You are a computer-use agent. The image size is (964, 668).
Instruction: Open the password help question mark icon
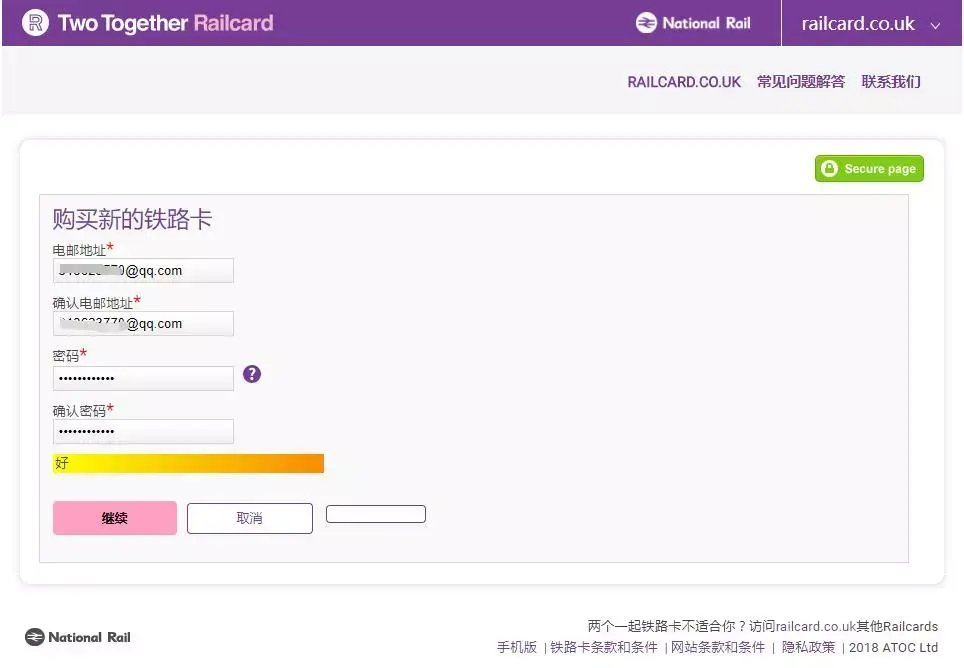[251, 373]
